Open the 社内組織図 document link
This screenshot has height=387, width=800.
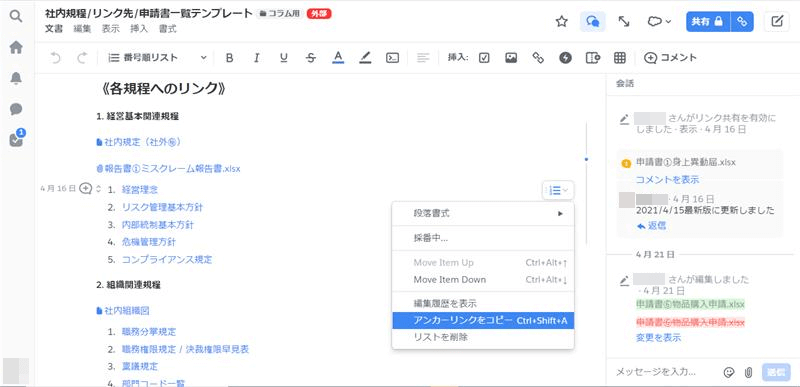(x=122, y=311)
